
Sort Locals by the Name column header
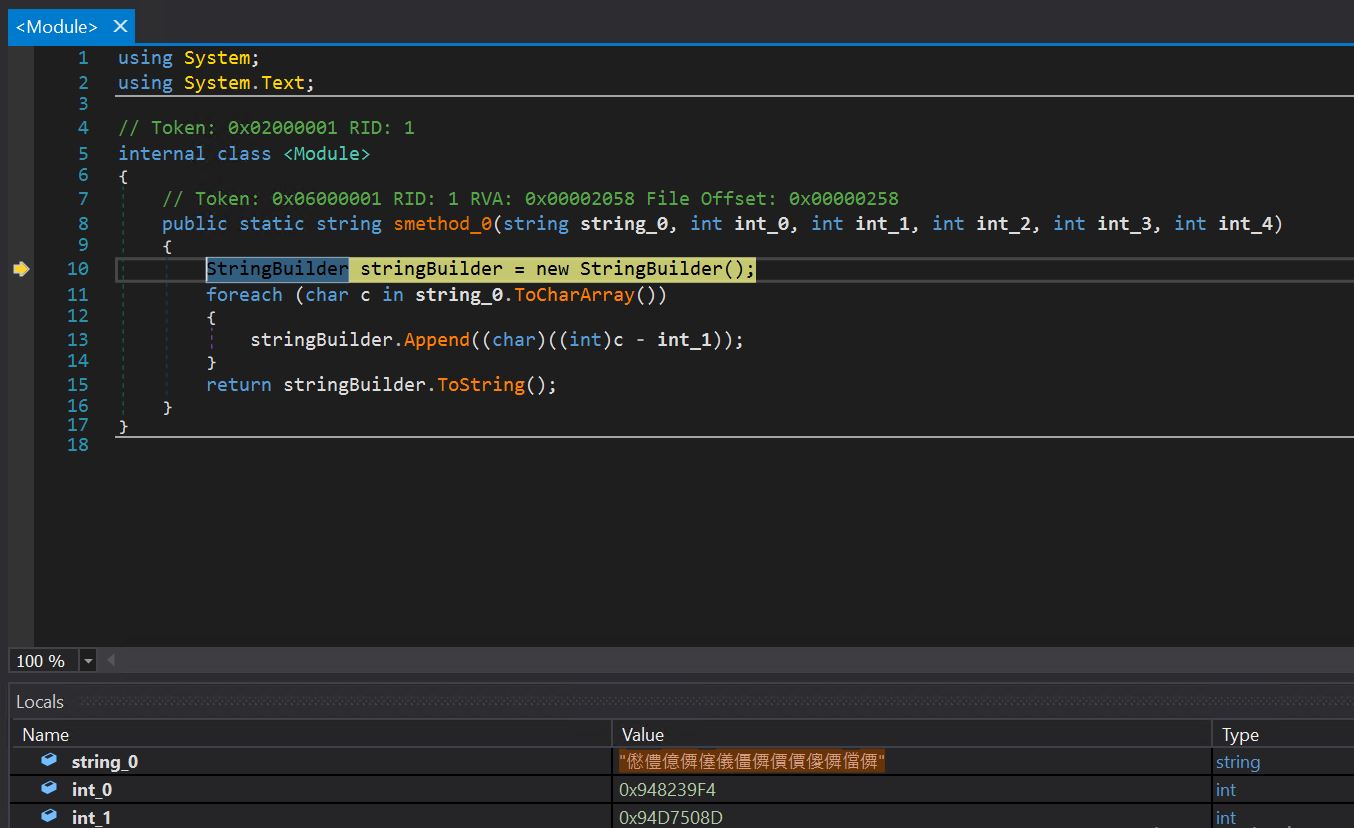[46, 735]
